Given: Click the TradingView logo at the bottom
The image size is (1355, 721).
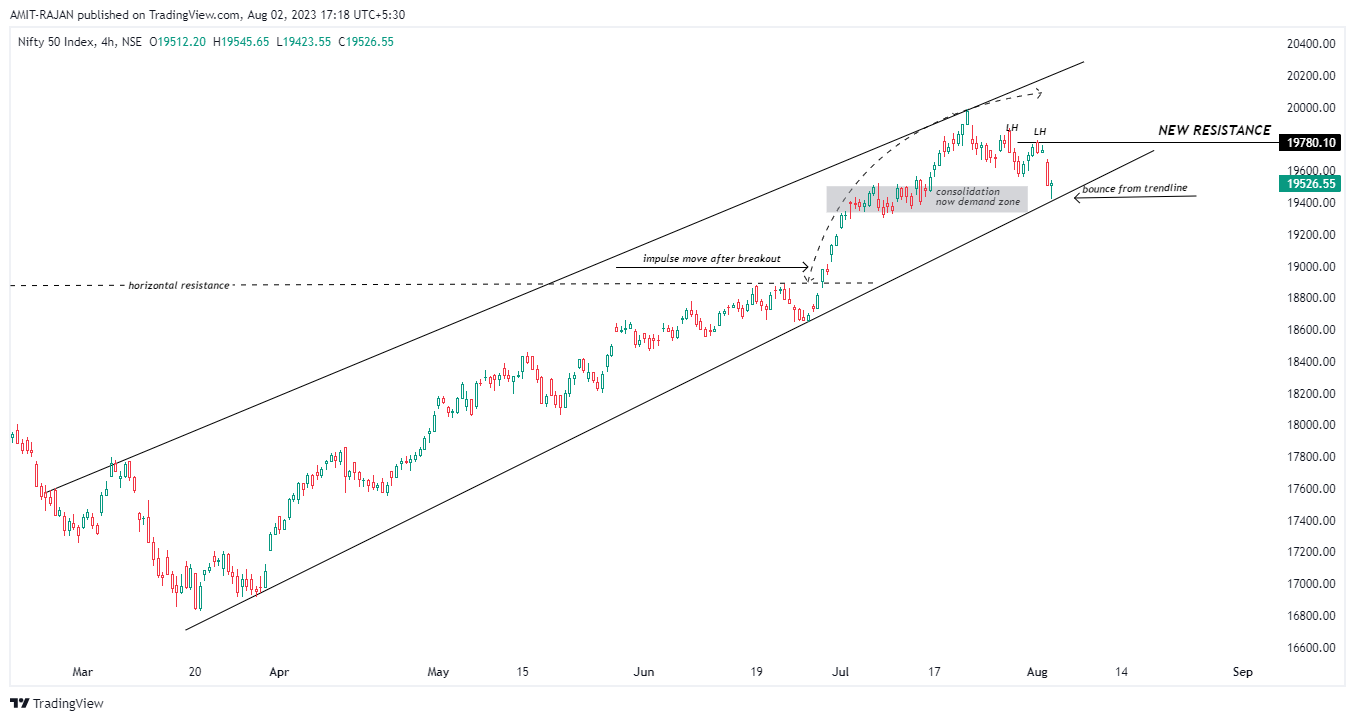Looking at the screenshot, I should click(57, 703).
